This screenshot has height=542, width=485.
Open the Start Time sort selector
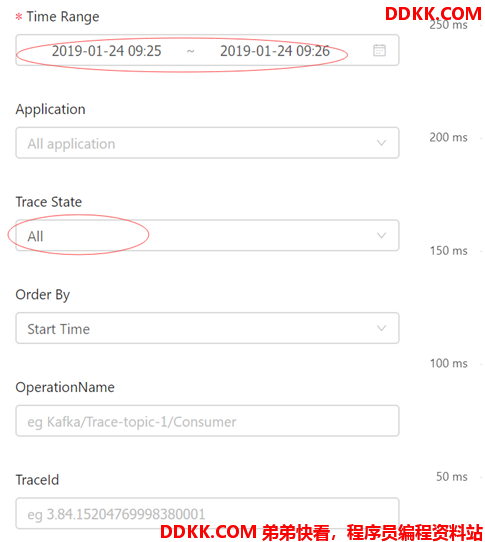[x=207, y=328]
